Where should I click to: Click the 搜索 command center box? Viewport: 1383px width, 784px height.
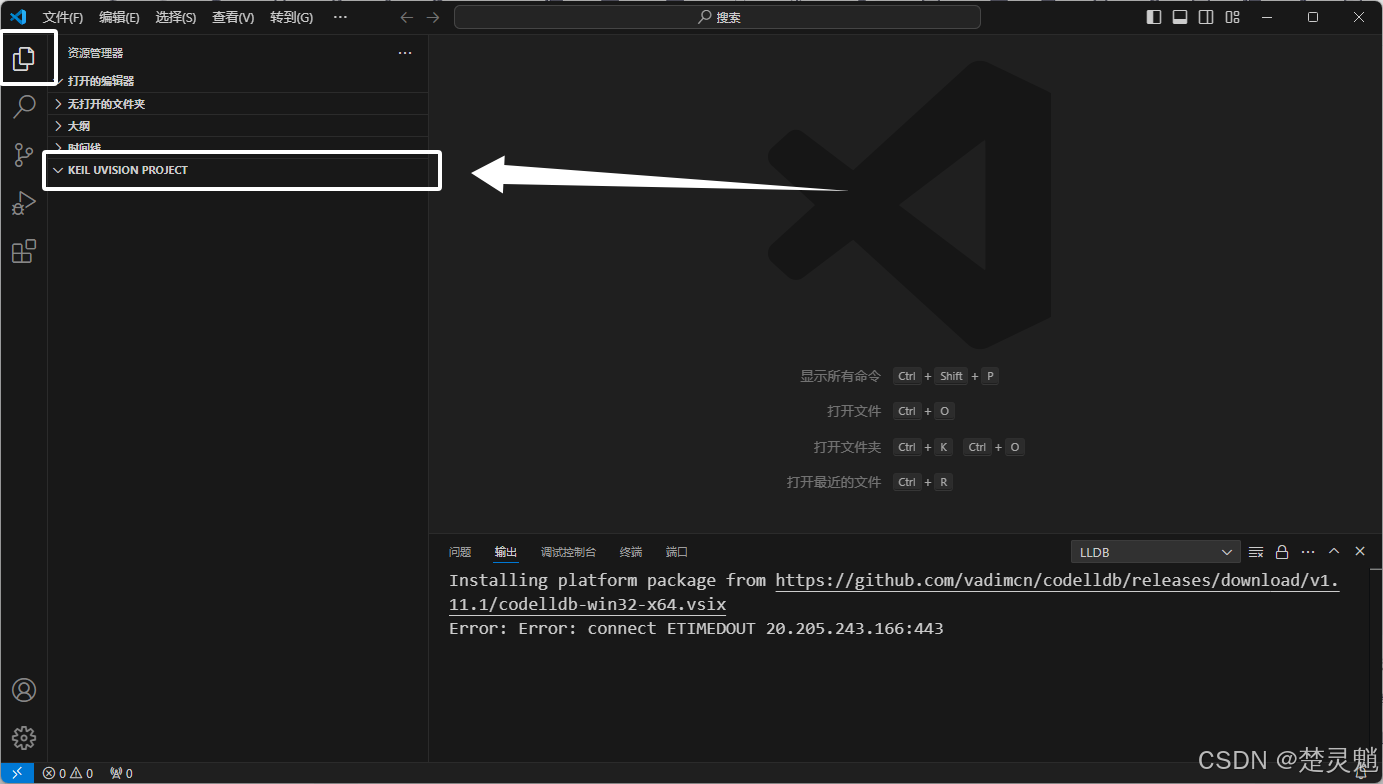coord(717,17)
